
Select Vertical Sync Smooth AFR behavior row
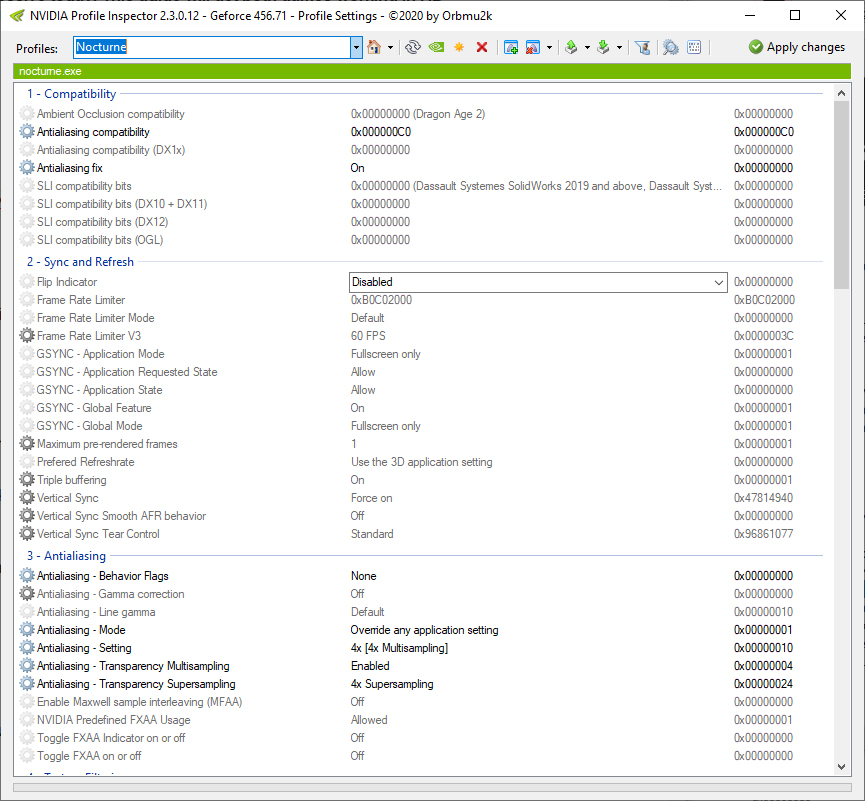[422, 516]
